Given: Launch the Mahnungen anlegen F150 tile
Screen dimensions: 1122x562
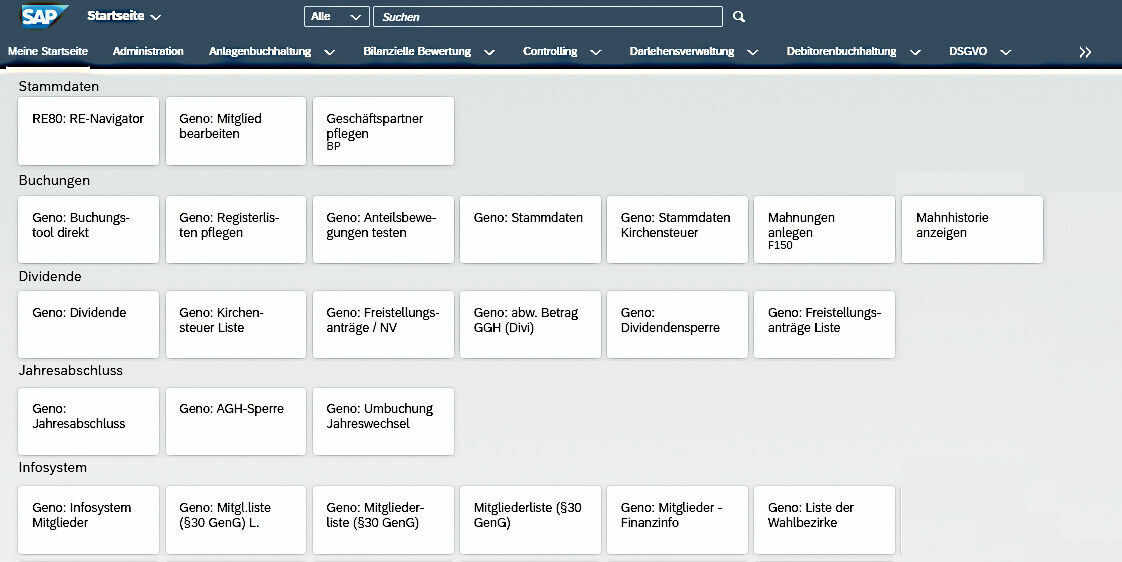Looking at the screenshot, I should point(824,230).
